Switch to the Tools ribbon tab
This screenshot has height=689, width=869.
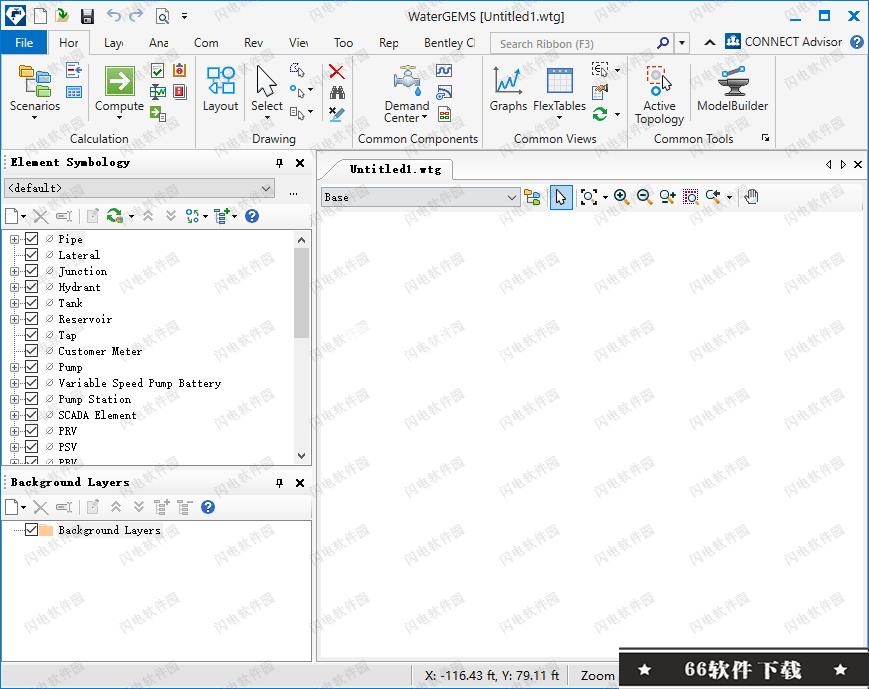pyautogui.click(x=343, y=43)
